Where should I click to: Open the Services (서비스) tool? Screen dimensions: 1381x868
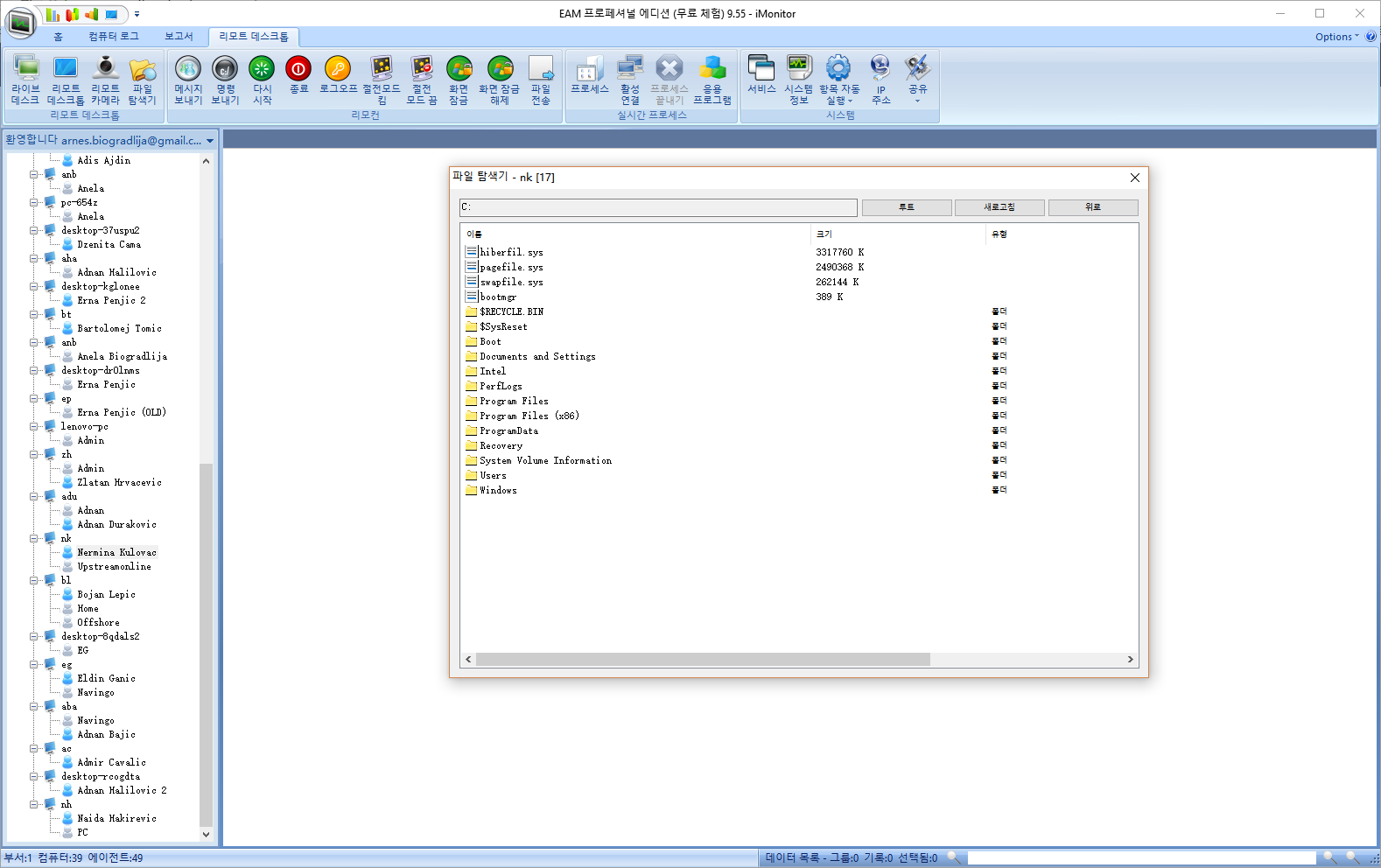[x=761, y=74]
